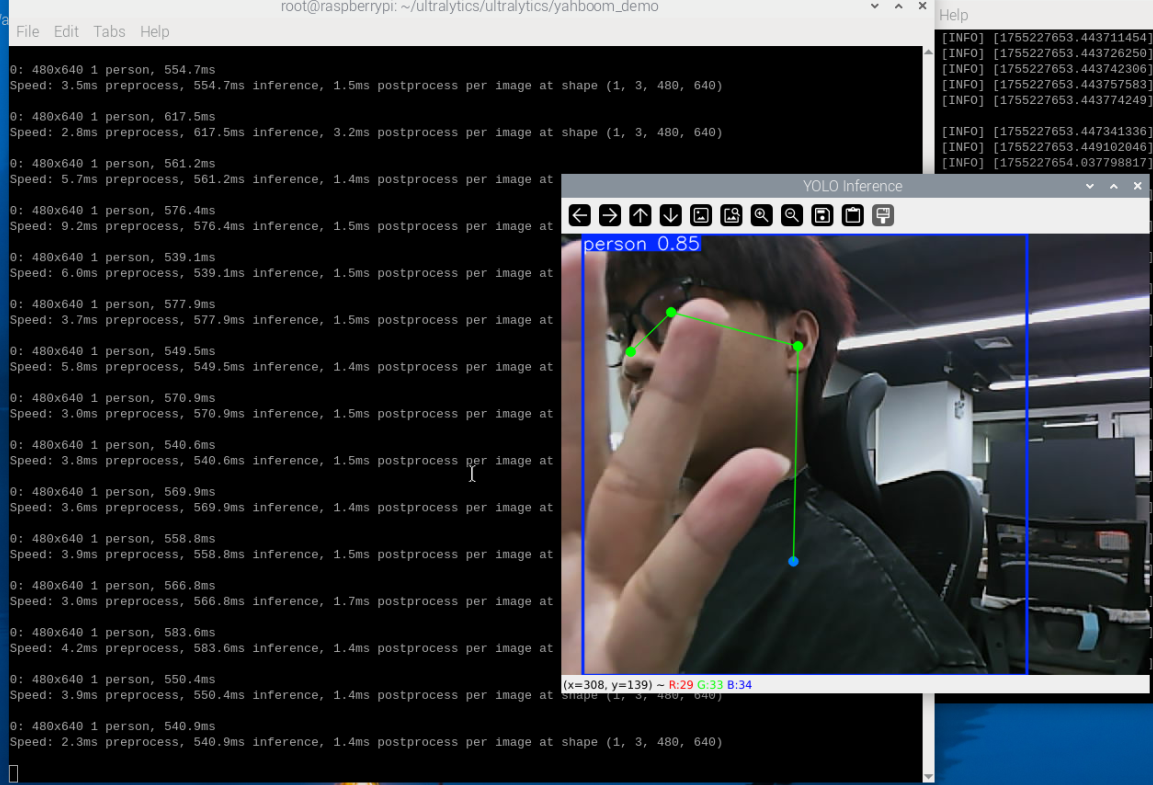The height and width of the screenshot is (785, 1153).
Task: Zoom out on the YOLO Inference image
Action: tap(792, 215)
